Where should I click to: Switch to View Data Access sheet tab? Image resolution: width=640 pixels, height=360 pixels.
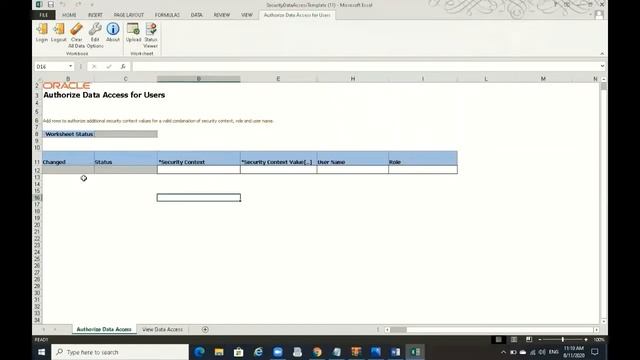tap(162, 329)
